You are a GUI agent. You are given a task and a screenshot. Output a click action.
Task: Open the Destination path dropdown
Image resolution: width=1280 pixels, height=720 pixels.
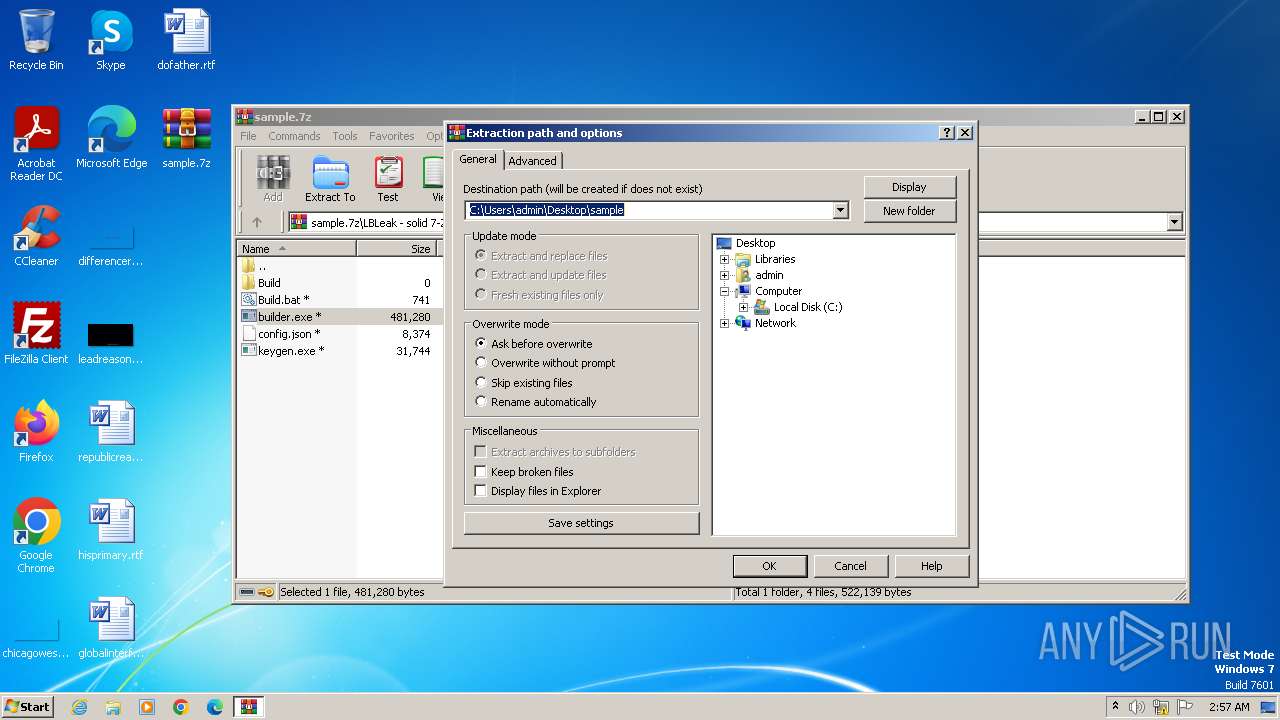click(x=840, y=210)
